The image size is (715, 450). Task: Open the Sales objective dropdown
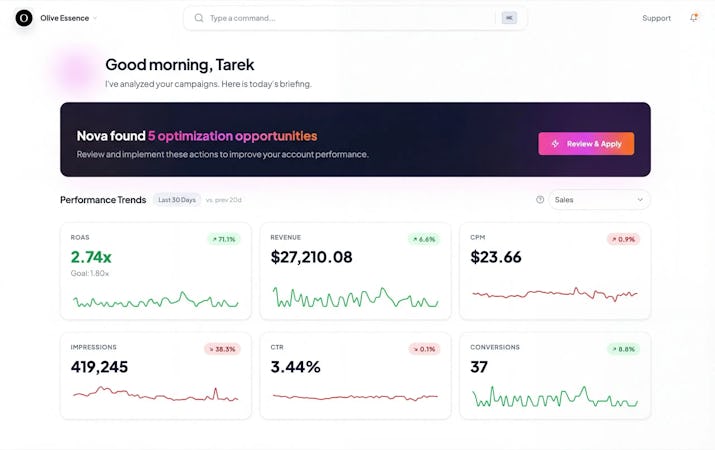click(599, 200)
